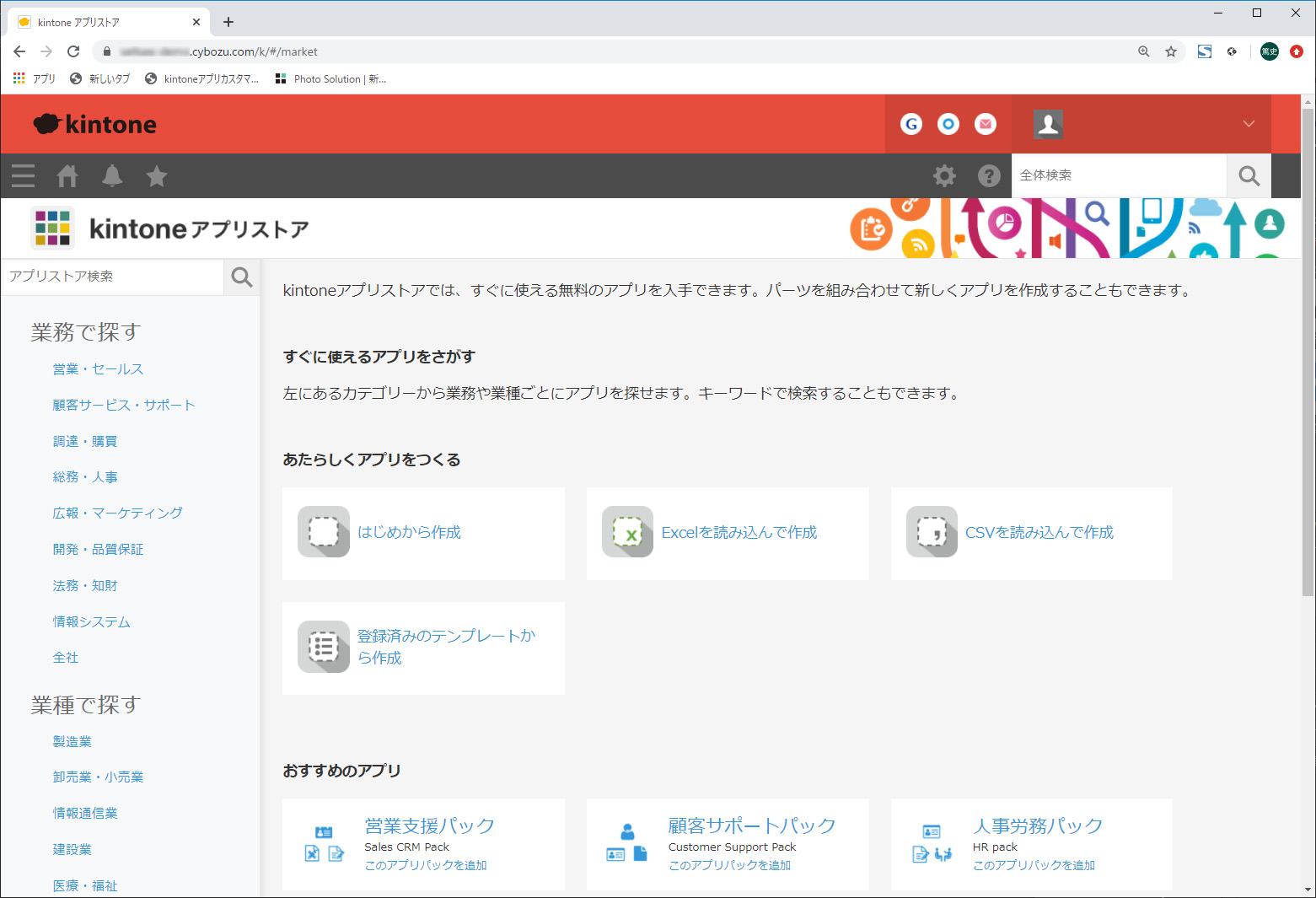Open the favorites star in kintone toolbar
The height and width of the screenshot is (898, 1316).
[x=157, y=175]
